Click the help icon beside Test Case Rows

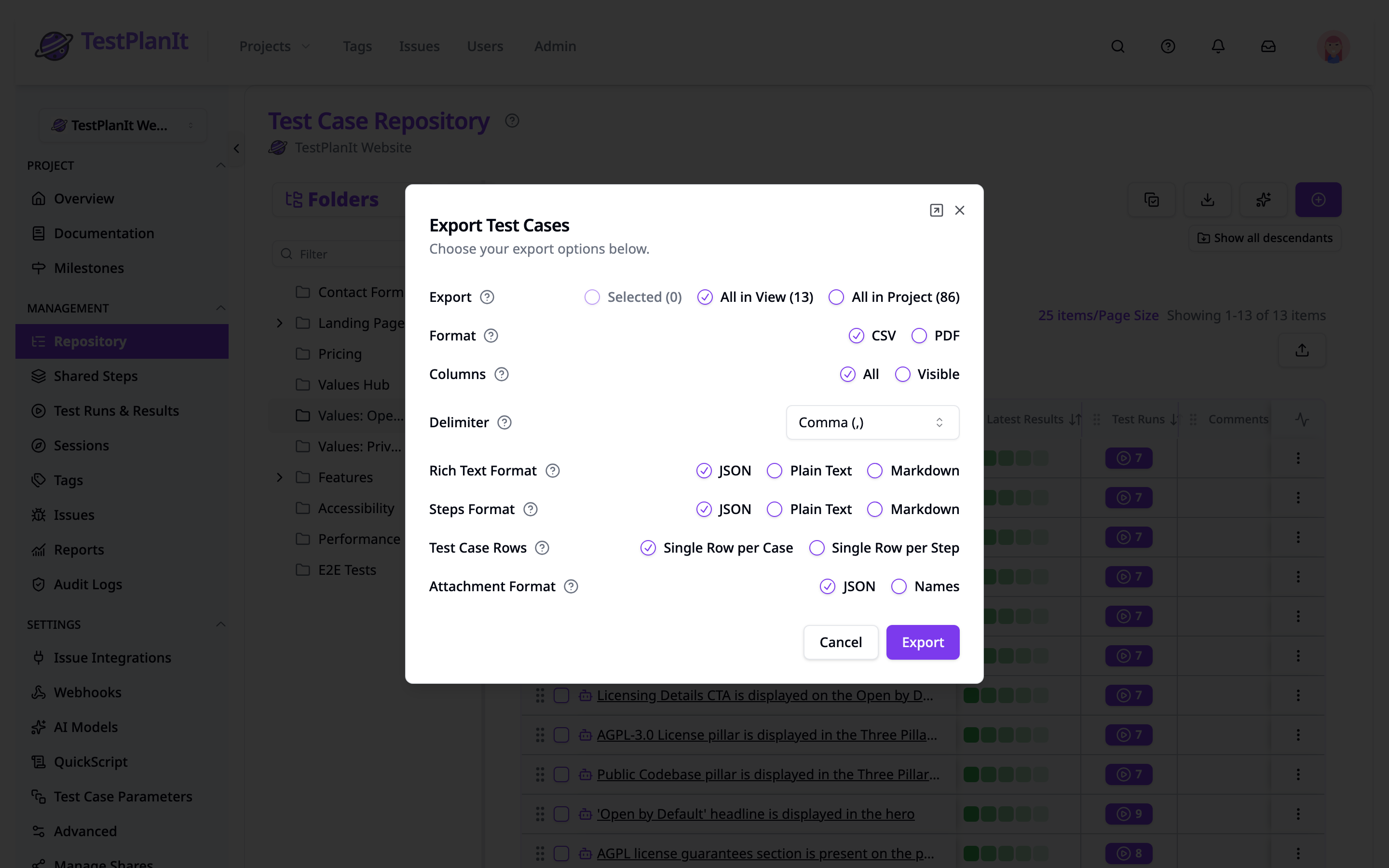tap(542, 548)
